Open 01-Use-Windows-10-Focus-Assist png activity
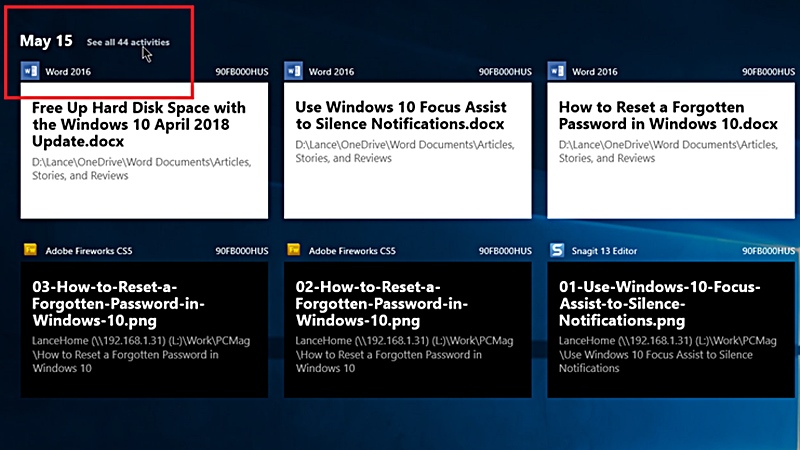This screenshot has width=800, height=450. (670, 330)
